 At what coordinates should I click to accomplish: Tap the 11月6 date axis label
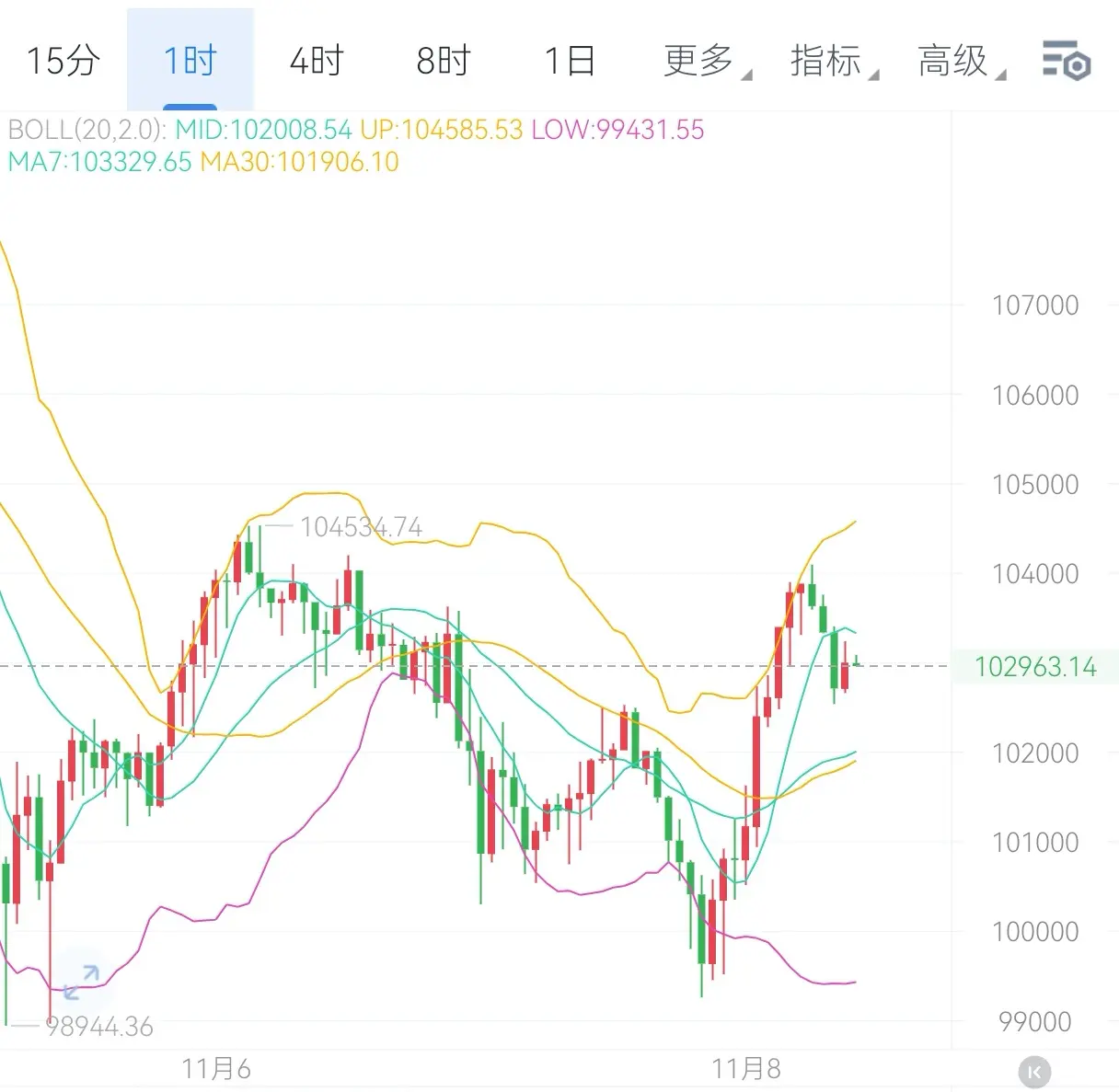click(216, 1069)
